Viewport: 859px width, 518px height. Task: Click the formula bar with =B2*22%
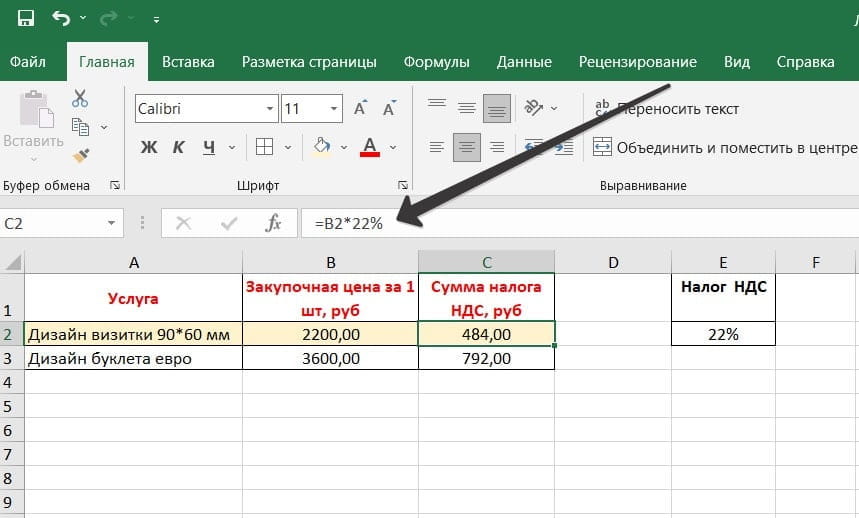pyautogui.click(x=580, y=223)
